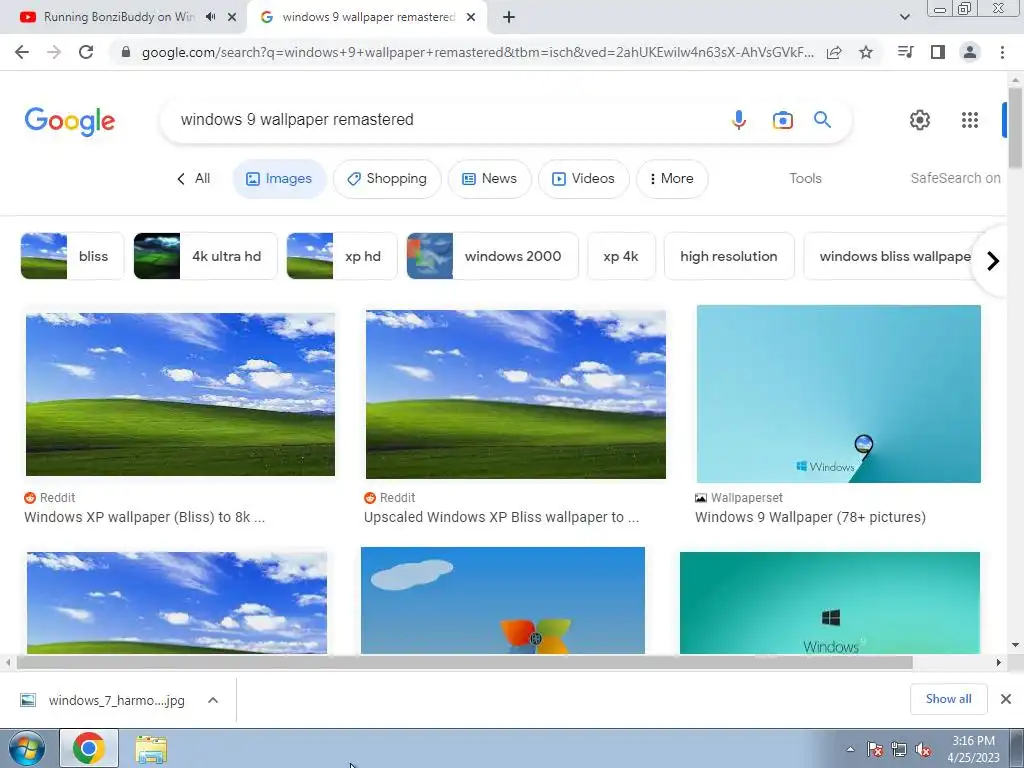The height and width of the screenshot is (768, 1024).
Task: Share this page from the address bar
Action: (x=834, y=52)
